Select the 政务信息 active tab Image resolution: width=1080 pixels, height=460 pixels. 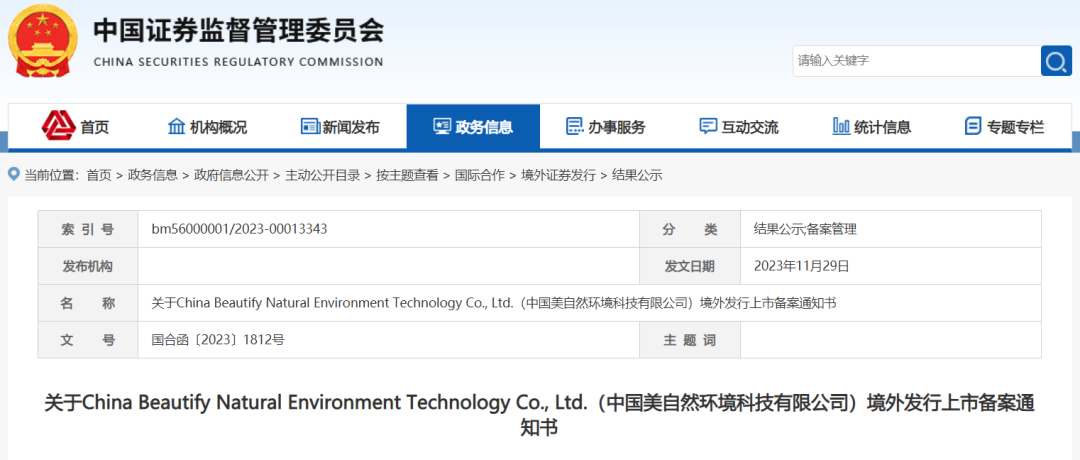(x=473, y=127)
